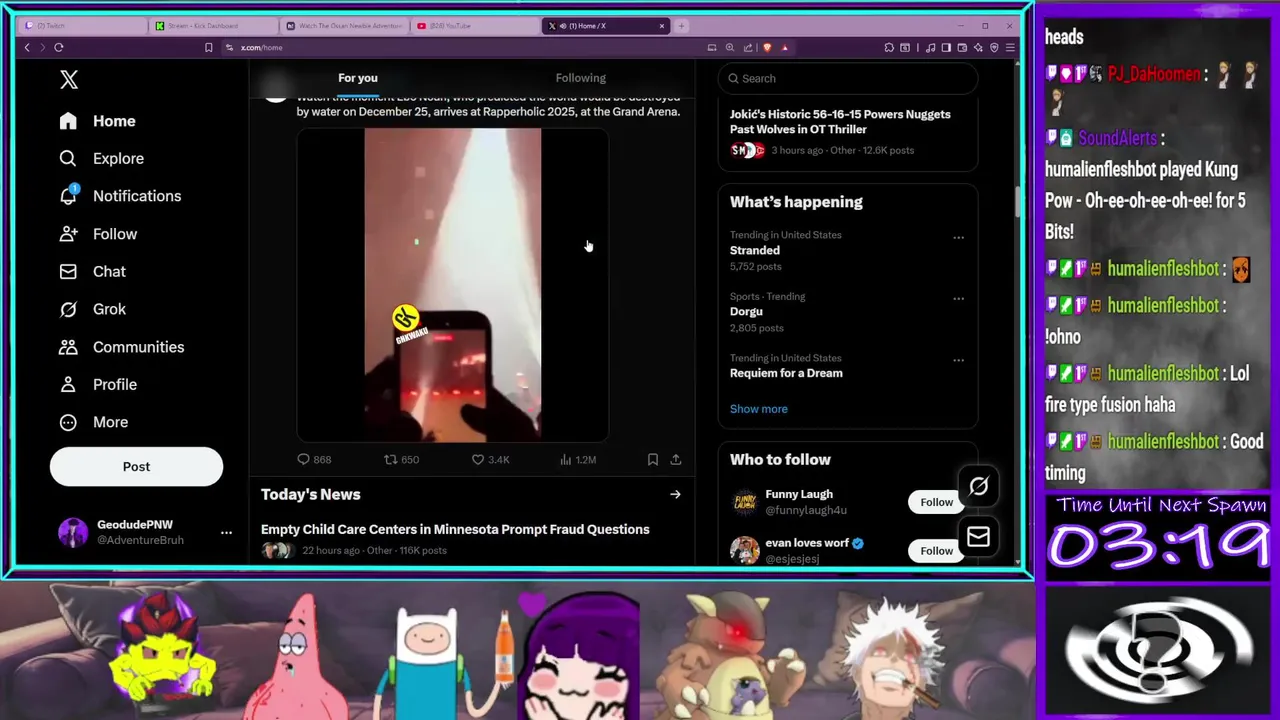This screenshot has width=1280, height=720.
Task: Open the floating messages envelope button
Action: (978, 538)
